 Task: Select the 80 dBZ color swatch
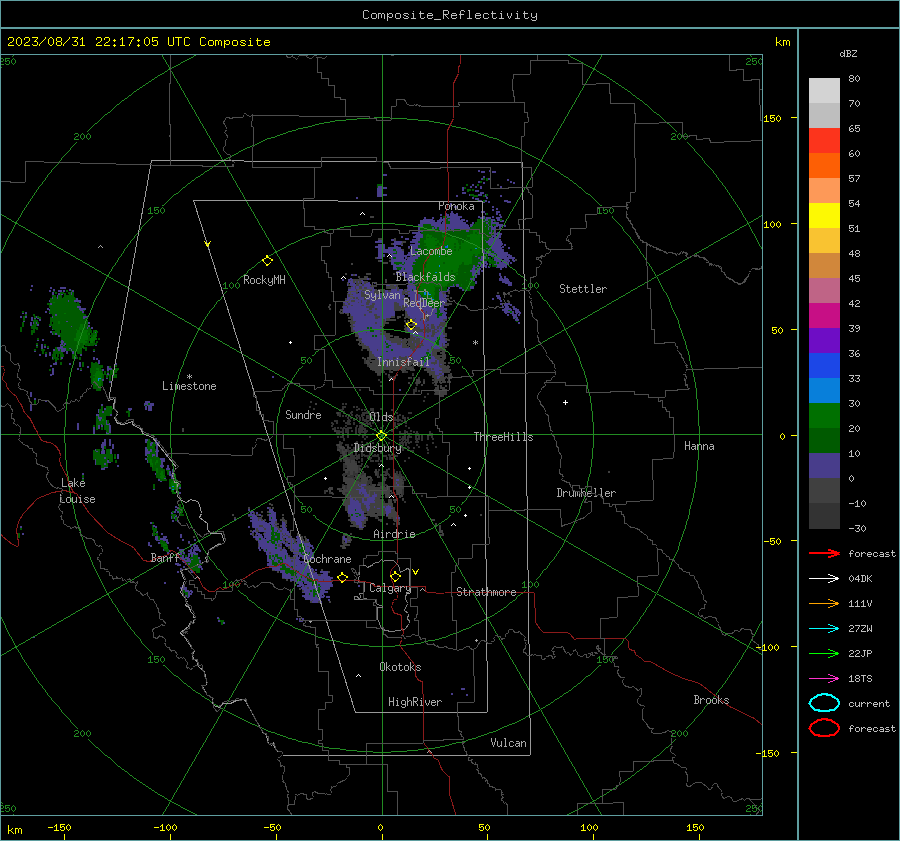click(824, 90)
